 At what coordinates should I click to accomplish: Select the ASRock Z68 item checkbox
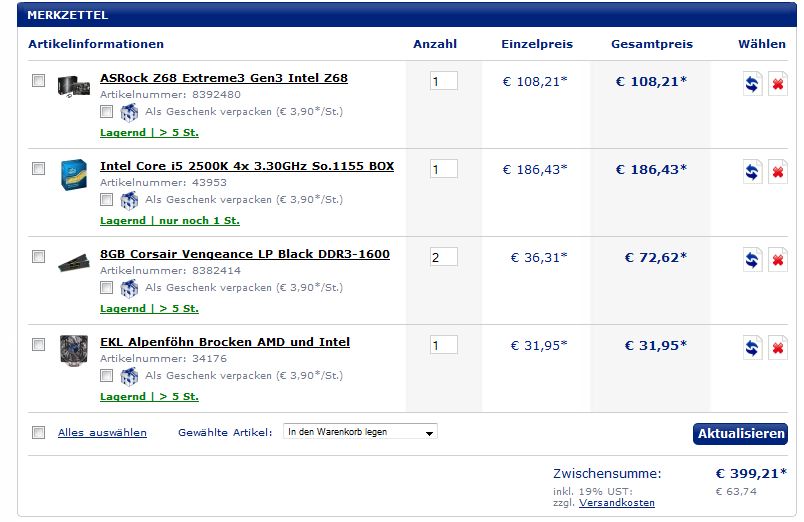[38, 81]
